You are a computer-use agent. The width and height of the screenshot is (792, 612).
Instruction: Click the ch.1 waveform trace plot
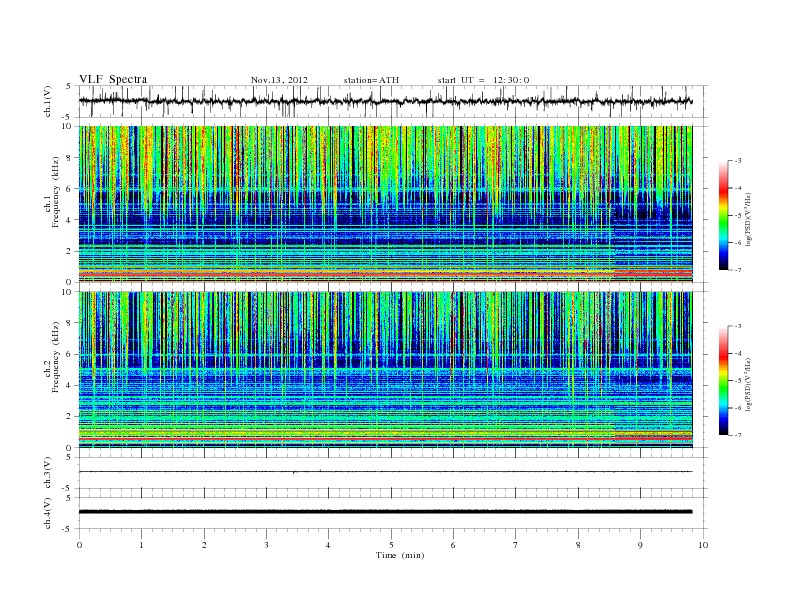(x=385, y=101)
